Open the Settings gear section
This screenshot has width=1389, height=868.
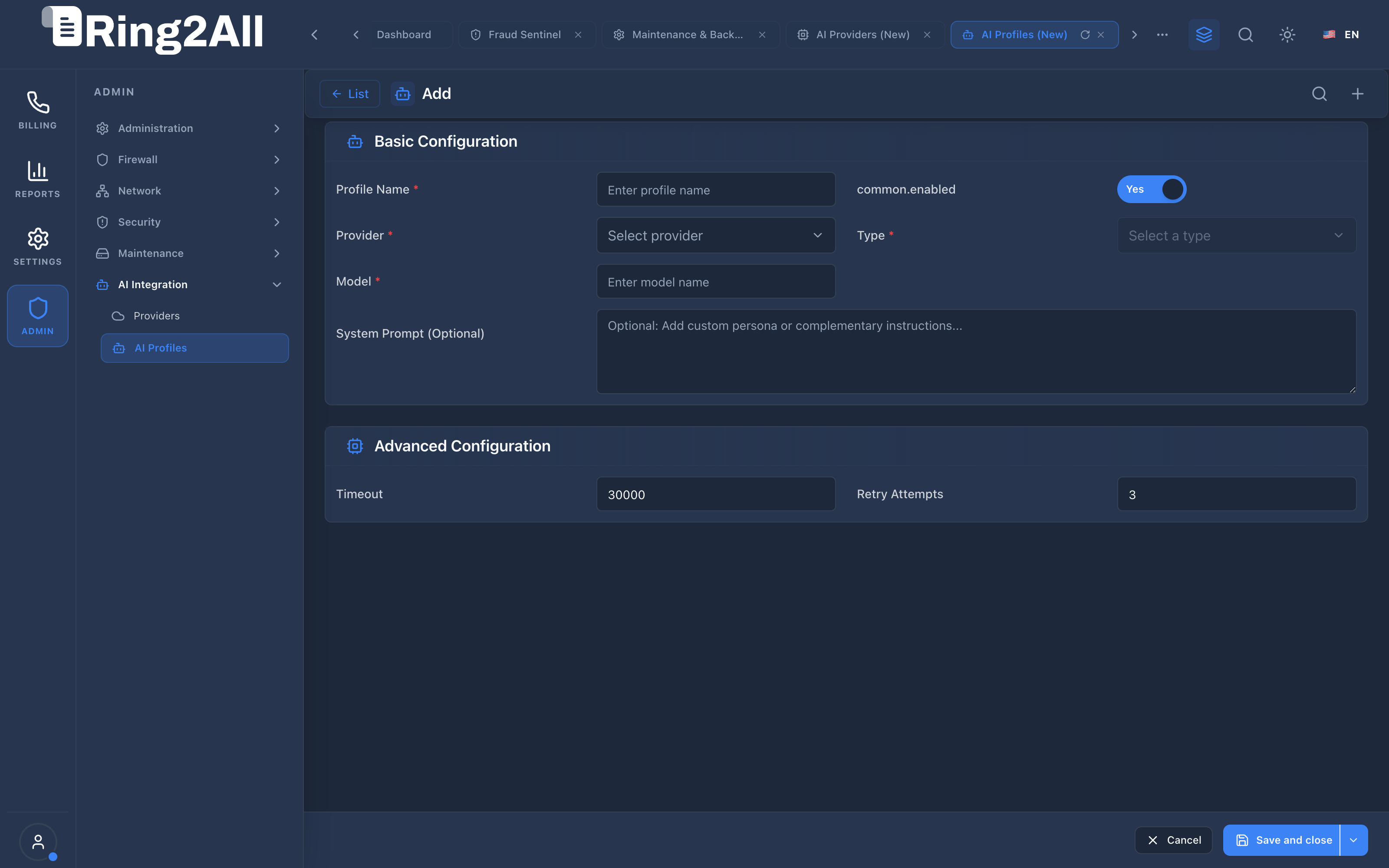(37, 246)
